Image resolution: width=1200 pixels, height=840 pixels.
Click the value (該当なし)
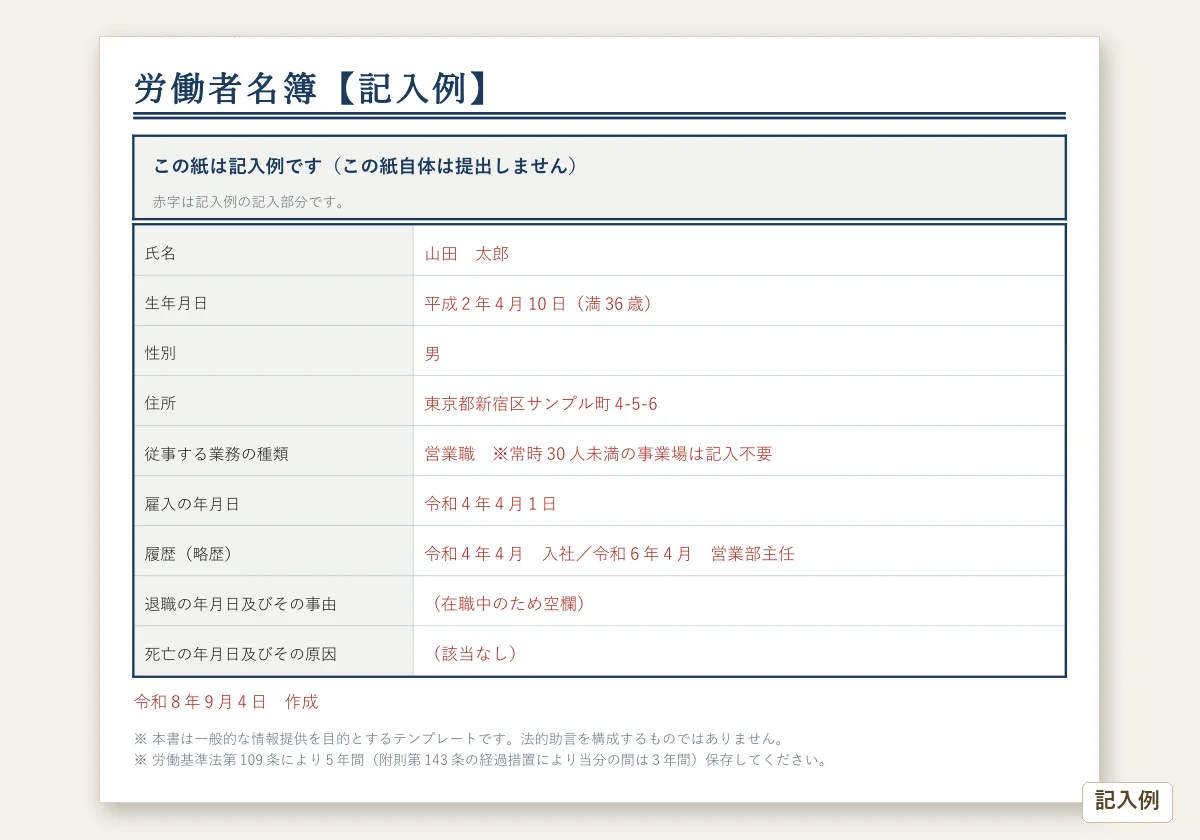click(x=473, y=654)
